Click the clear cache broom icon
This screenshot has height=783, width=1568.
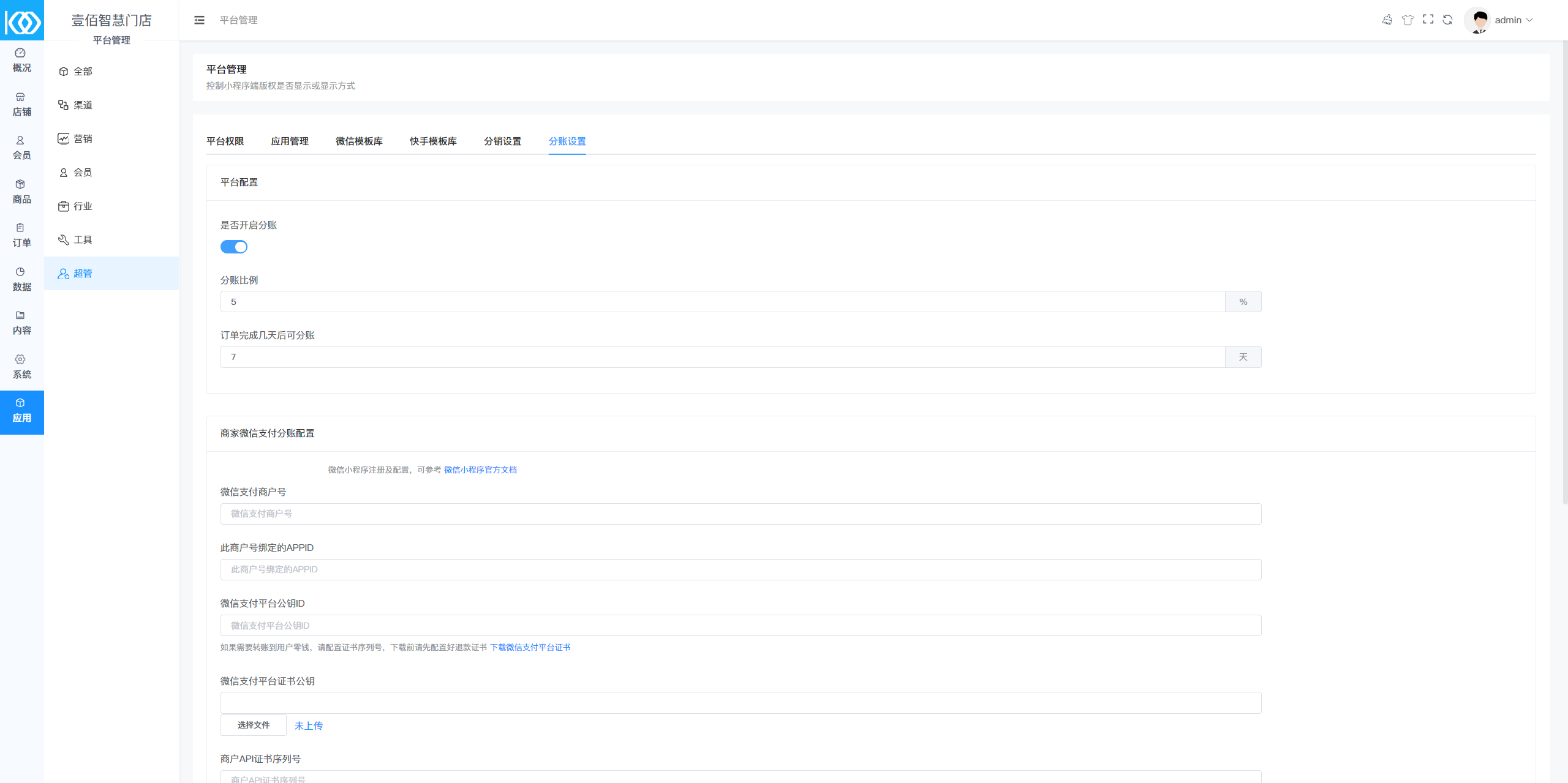click(x=1387, y=20)
